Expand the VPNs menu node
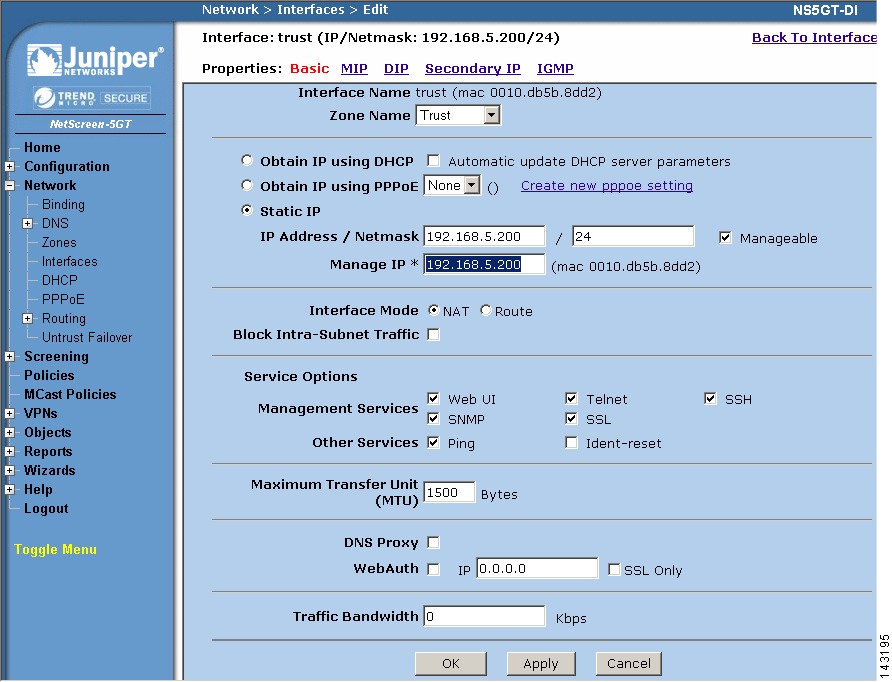The height and width of the screenshot is (682, 892). click(x=10, y=414)
